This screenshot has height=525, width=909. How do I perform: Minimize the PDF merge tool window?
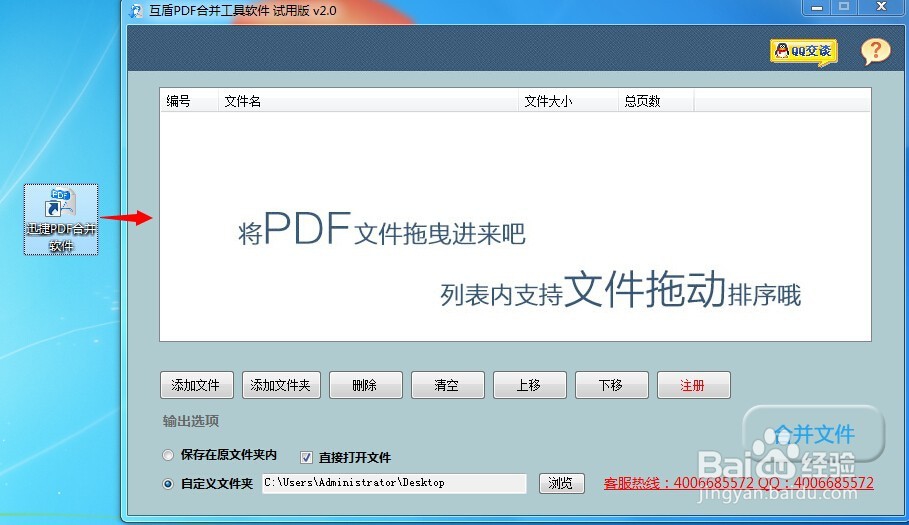pos(817,8)
